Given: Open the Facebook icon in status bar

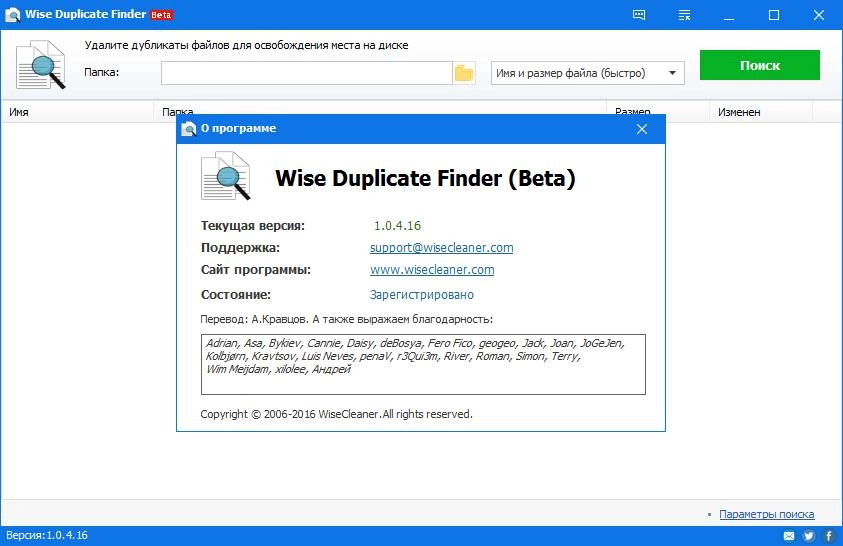Looking at the screenshot, I should [x=829, y=536].
